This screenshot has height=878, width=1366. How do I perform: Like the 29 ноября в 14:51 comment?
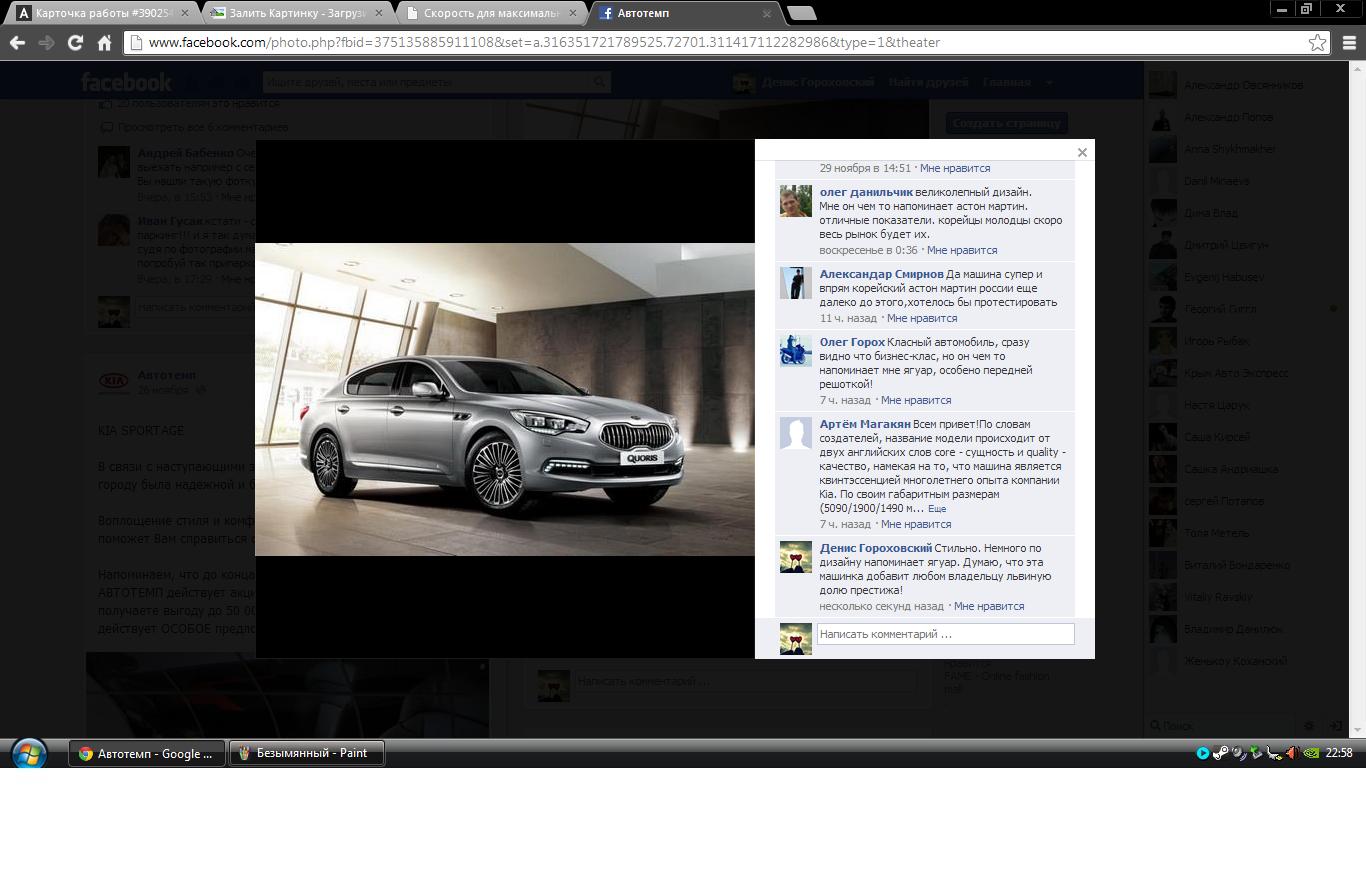point(955,168)
